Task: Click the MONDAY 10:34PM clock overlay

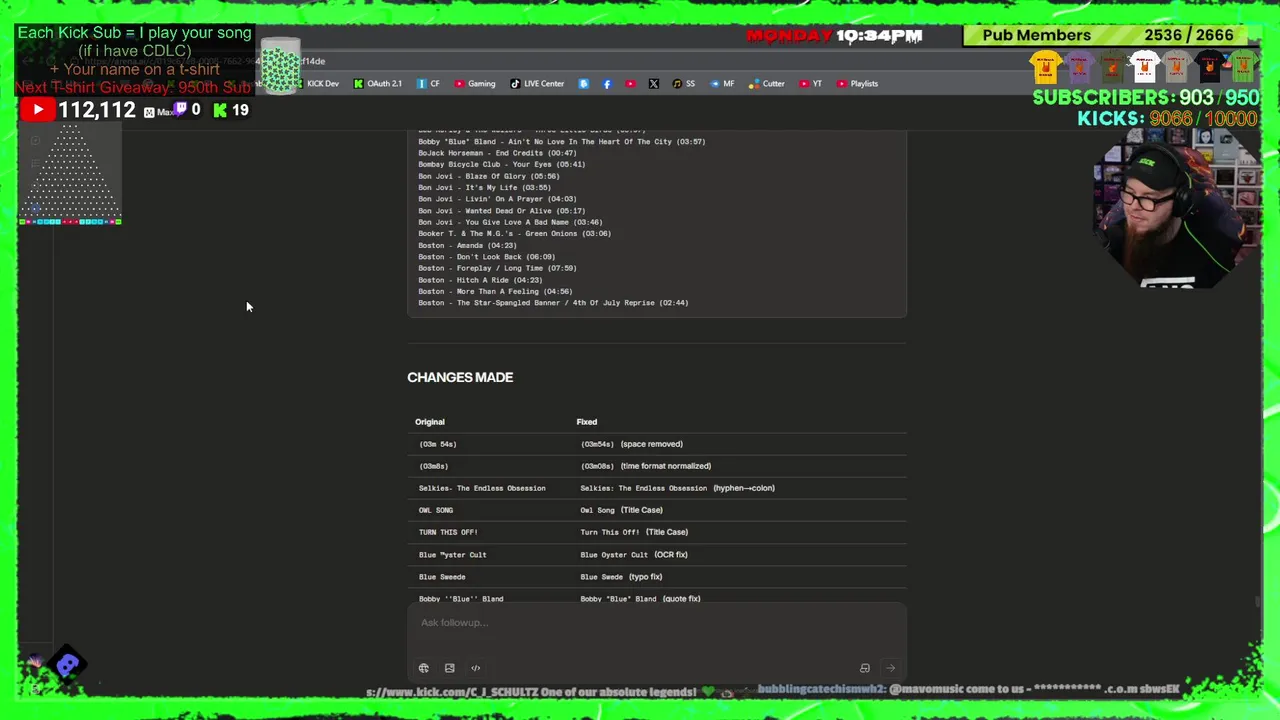Action: click(834, 36)
